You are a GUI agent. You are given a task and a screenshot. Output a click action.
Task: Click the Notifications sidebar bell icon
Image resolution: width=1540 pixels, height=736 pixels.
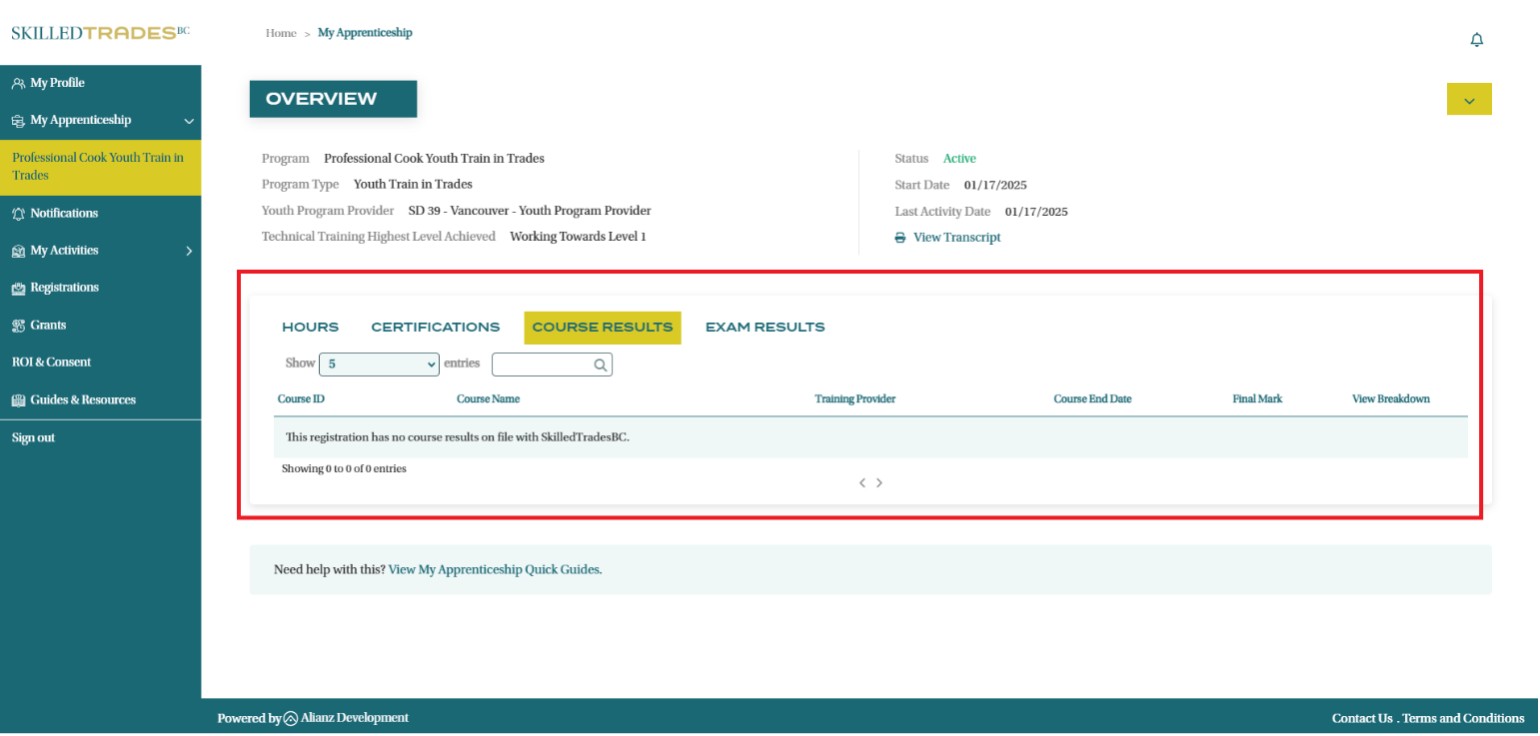18,213
